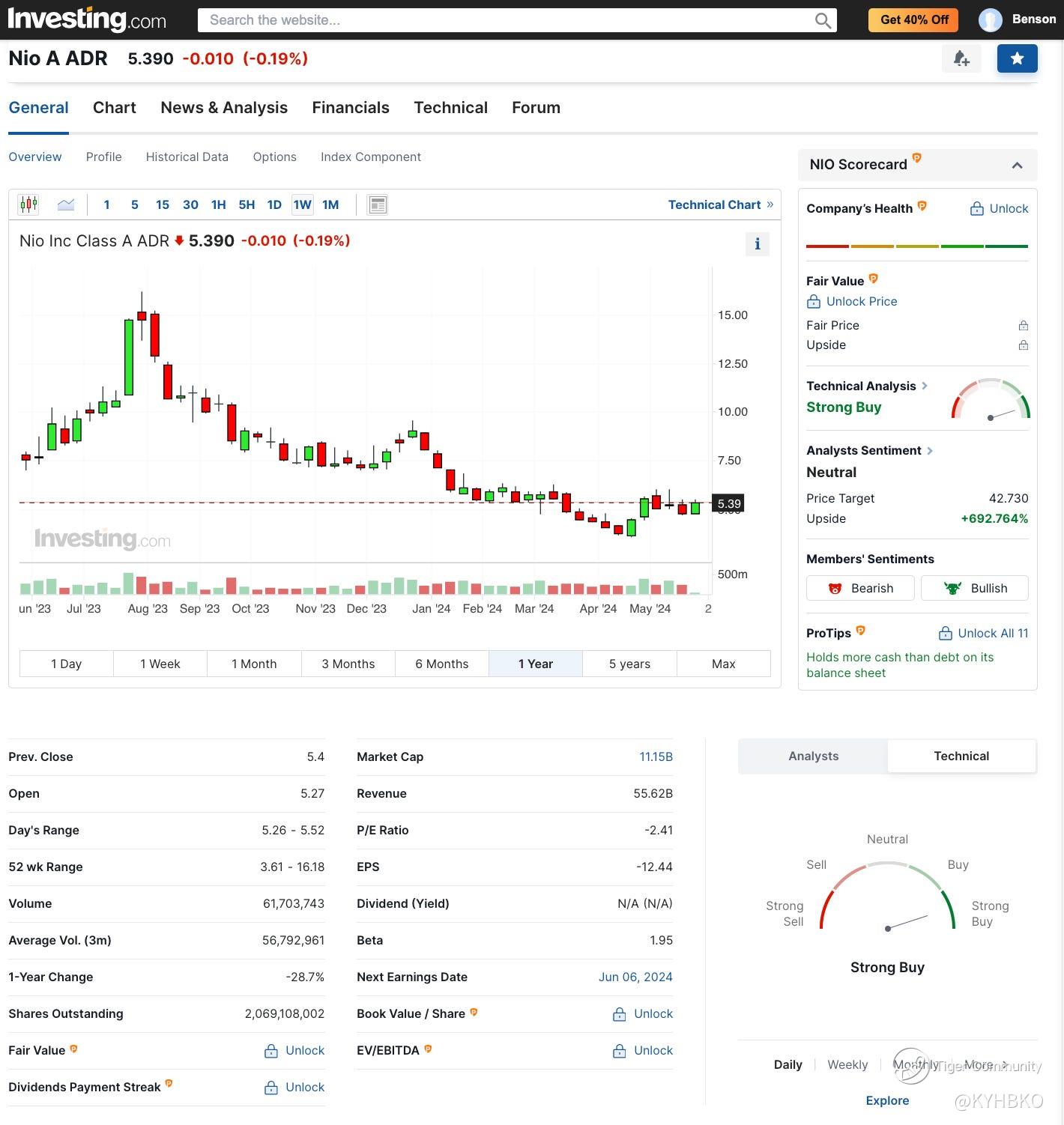Image resolution: width=1064 pixels, height=1125 pixels.
Task: Click the pro badge next to Company's Health
Action: pos(922,205)
